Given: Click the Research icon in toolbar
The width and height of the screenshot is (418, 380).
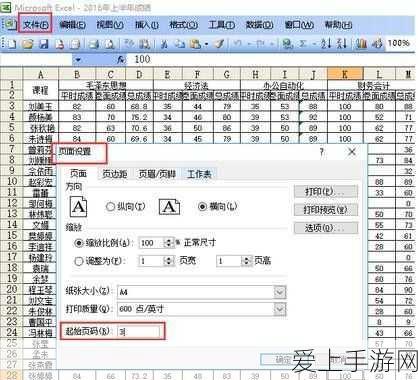Looking at the screenshot, I should tap(144, 44).
